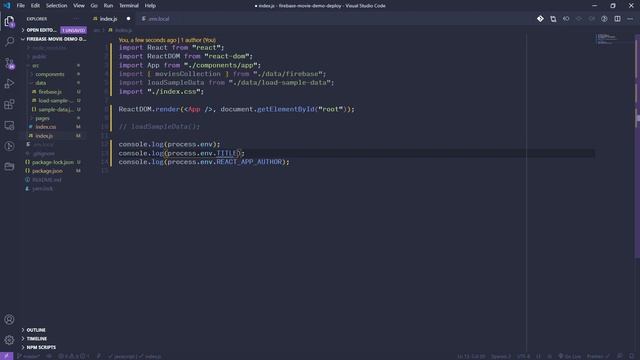
Task: Click the Go Live status bar button
Action: point(570,356)
